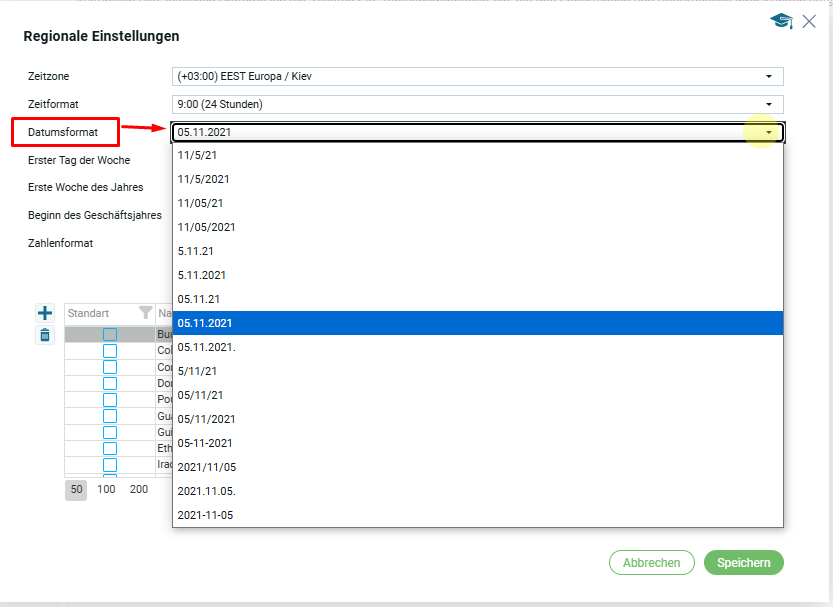
Task: Open the Zeitformat dropdown
Action: tap(768, 104)
